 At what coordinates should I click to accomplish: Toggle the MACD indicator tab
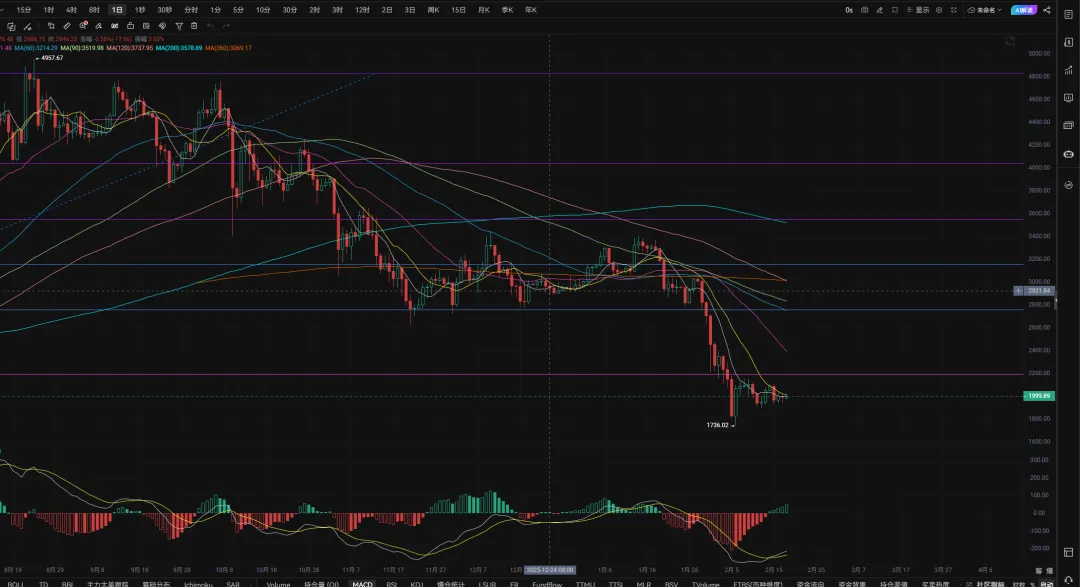(362, 583)
